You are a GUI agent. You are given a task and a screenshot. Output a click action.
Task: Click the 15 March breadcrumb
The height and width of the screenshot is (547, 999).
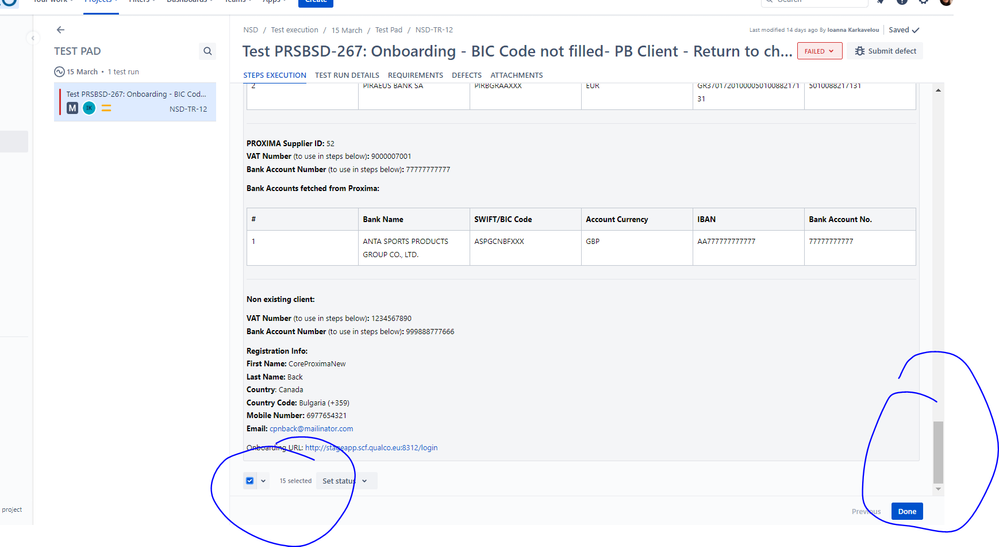click(x=347, y=30)
